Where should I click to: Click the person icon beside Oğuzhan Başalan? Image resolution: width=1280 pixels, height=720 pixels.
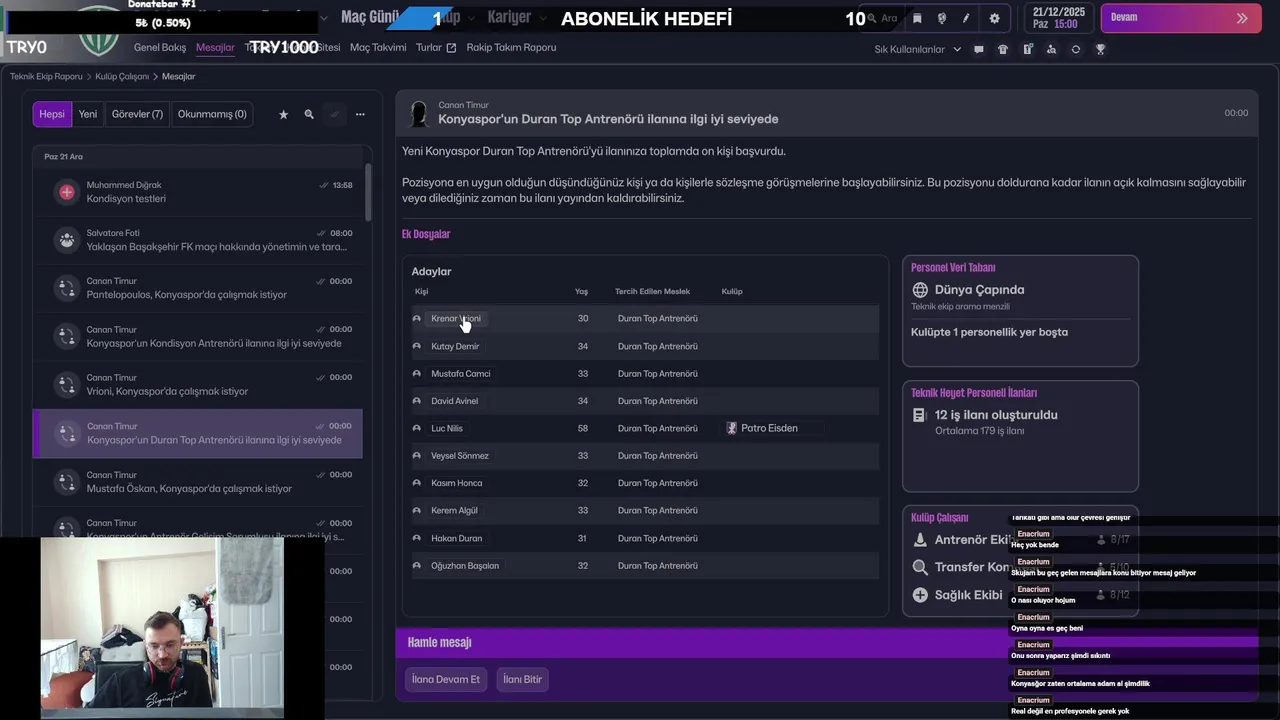click(417, 566)
